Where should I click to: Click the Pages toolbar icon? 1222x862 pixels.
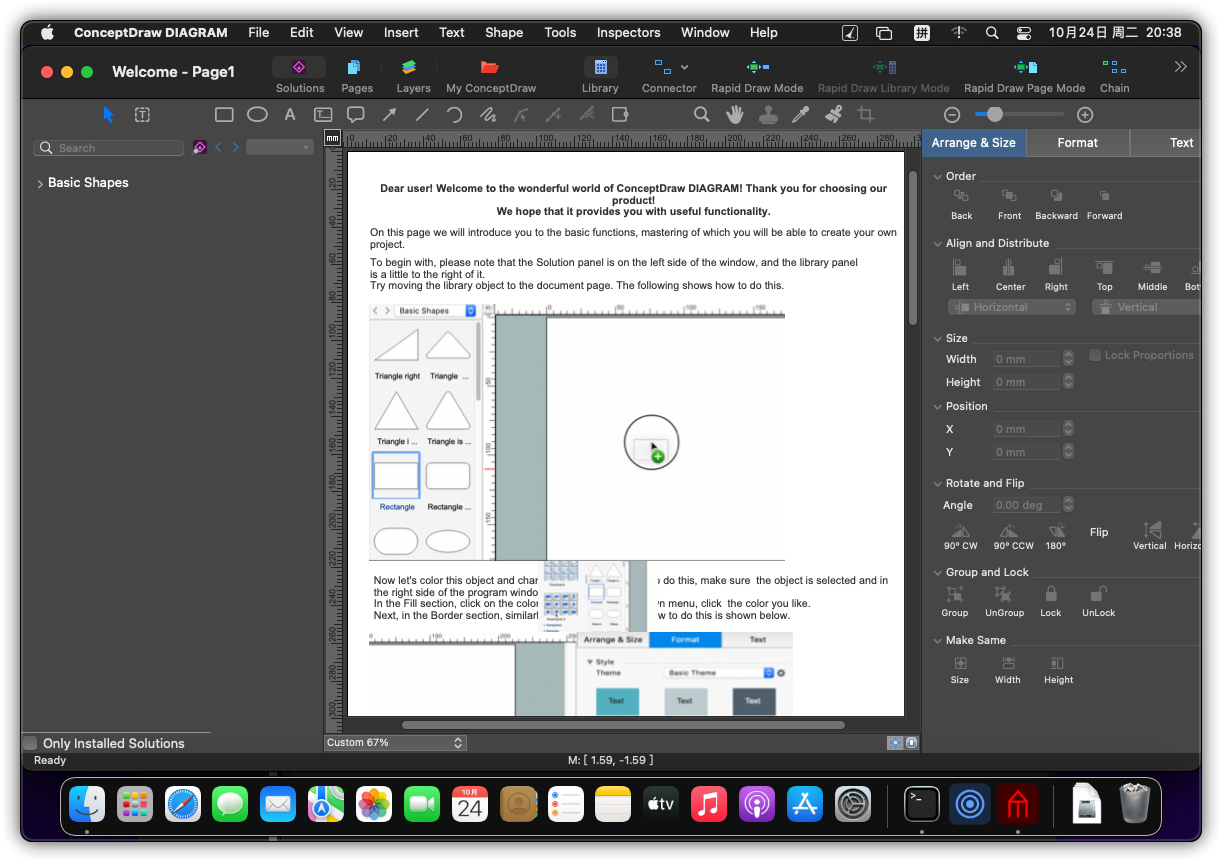(x=355, y=68)
